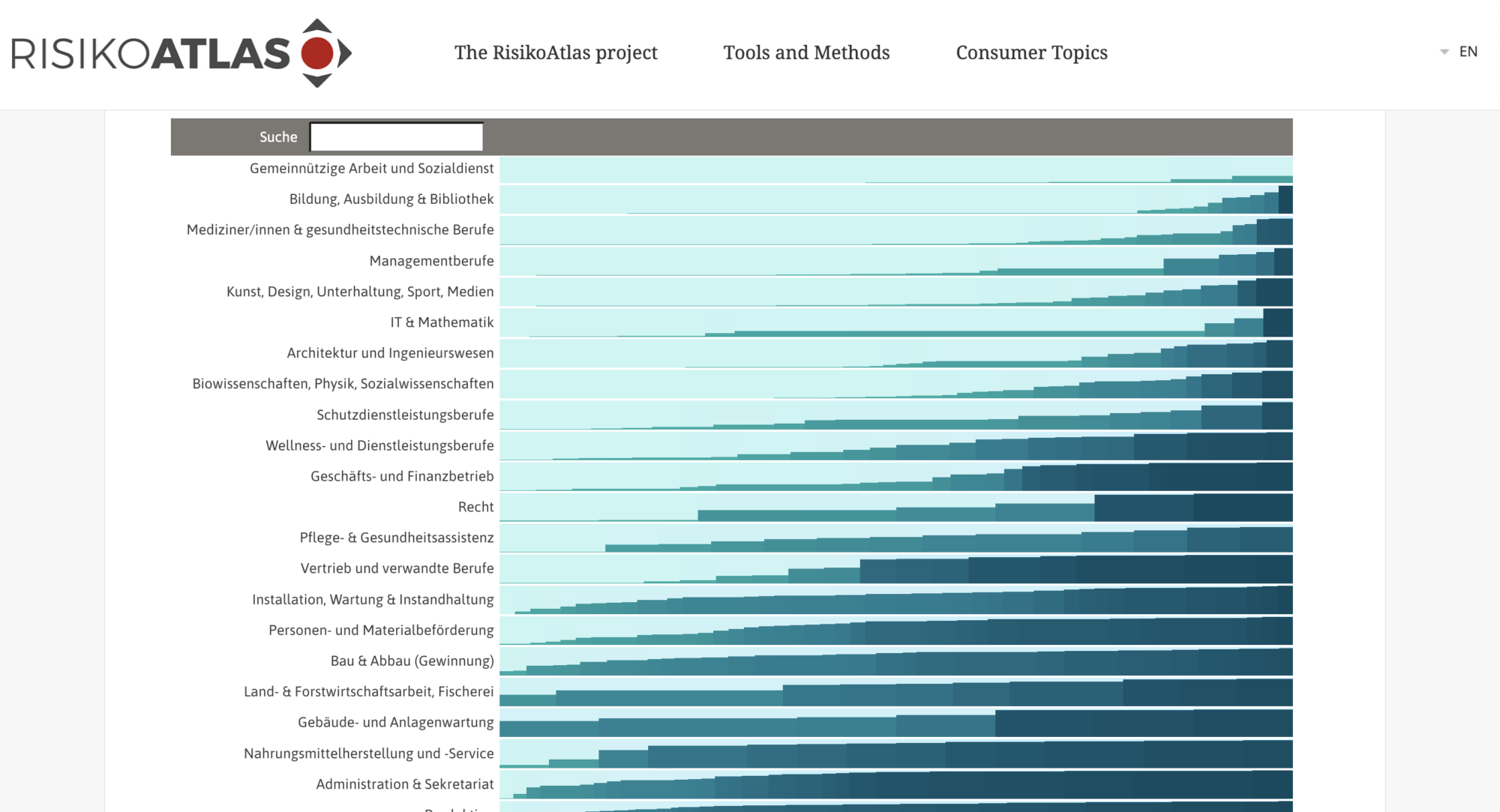The height and width of the screenshot is (812, 1500).
Task: Click the RisikoAtlas logo
Action: [x=181, y=53]
